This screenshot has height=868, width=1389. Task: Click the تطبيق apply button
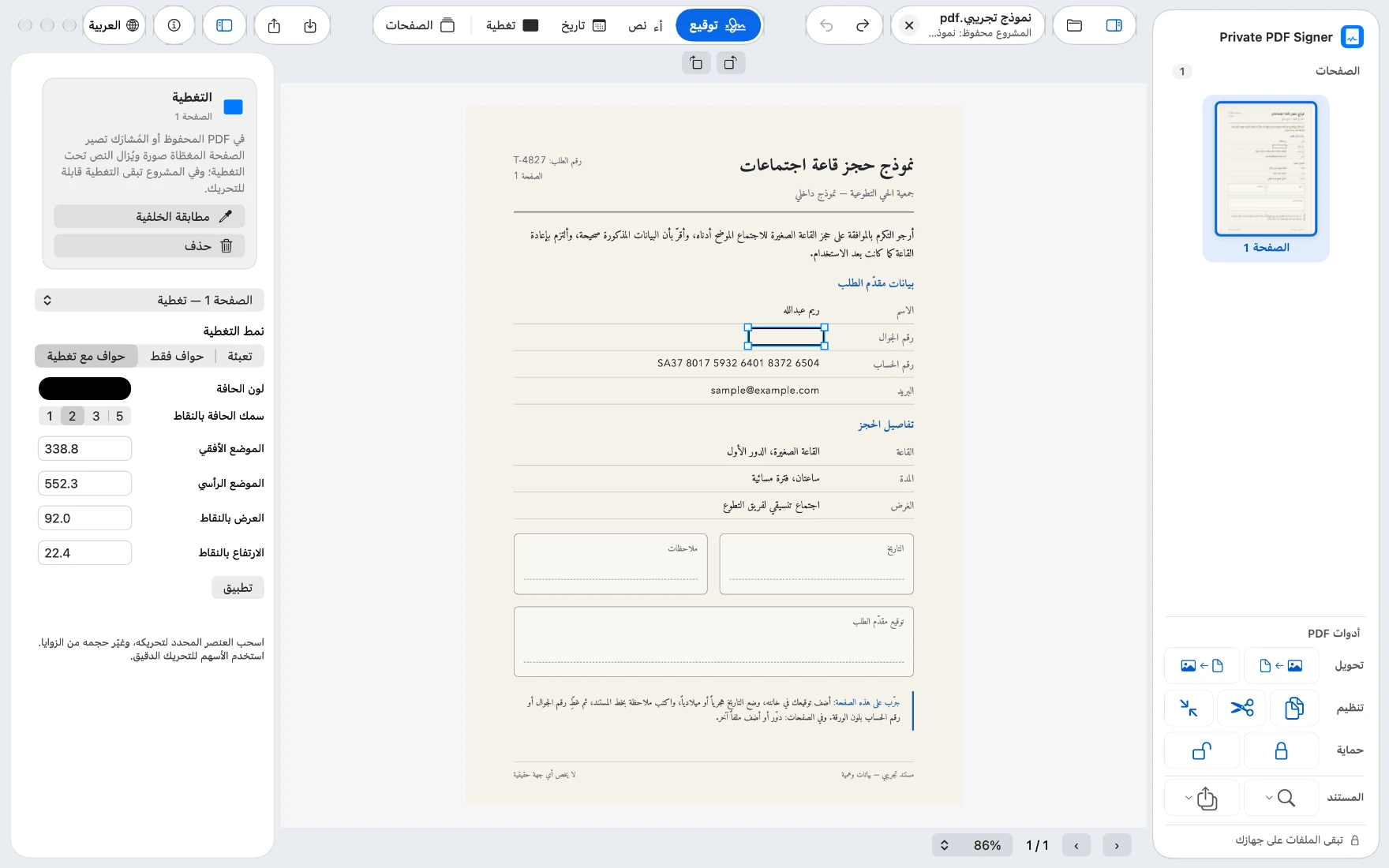[x=238, y=588]
